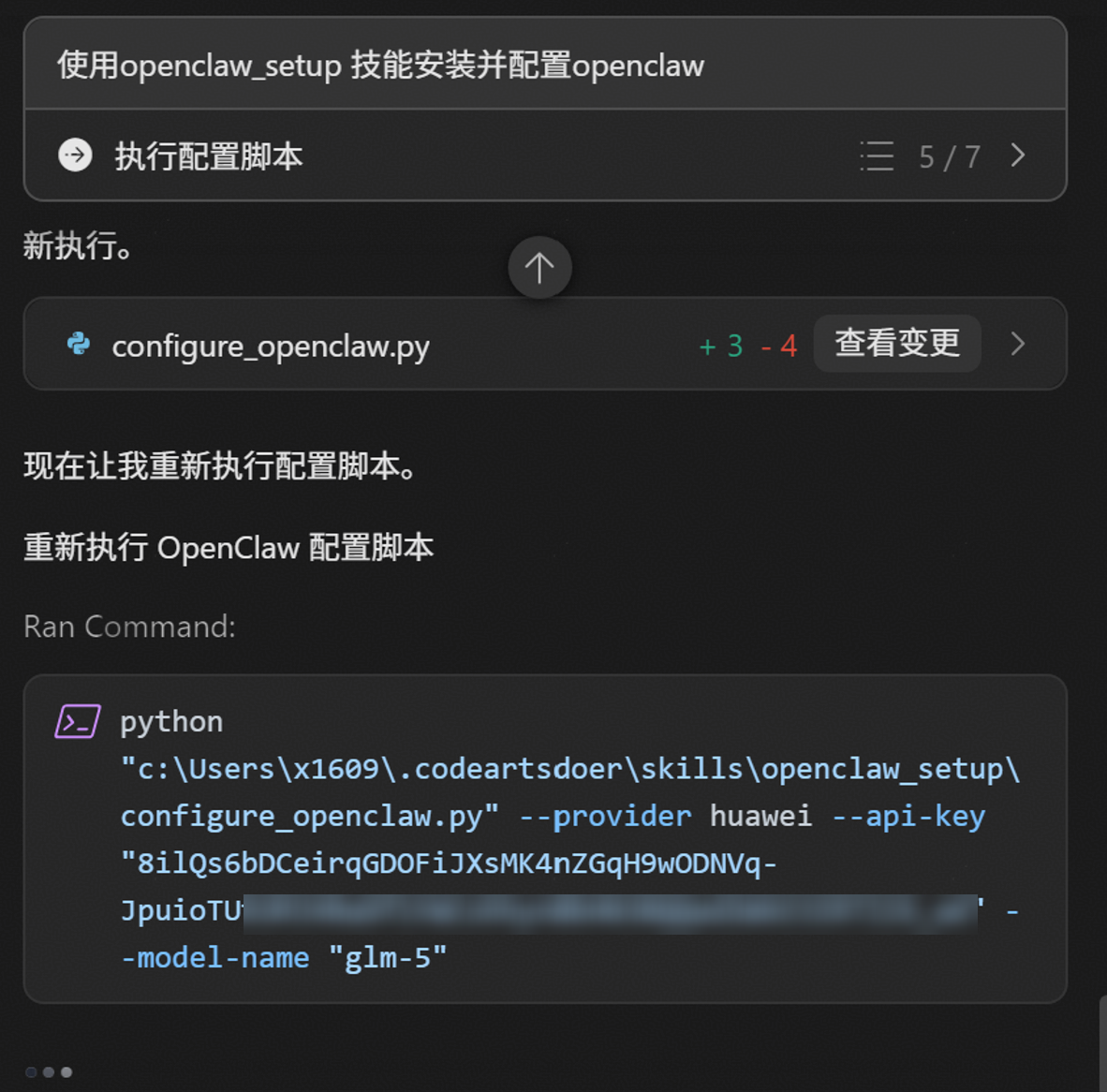
Task: Click the blurred API key value
Action: pos(609,912)
